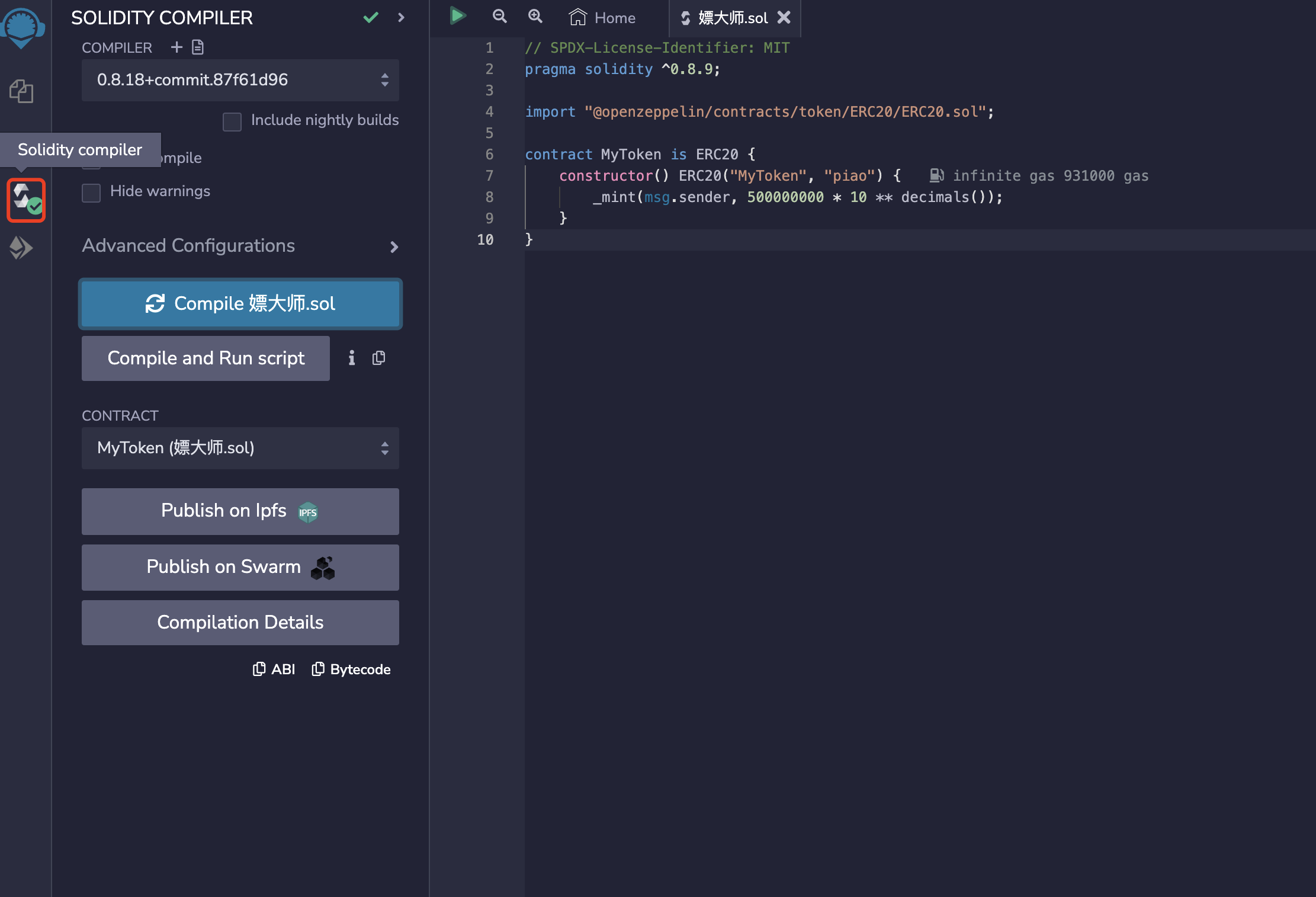Click the compiler license document icon
The height and width of the screenshot is (897, 1316).
click(x=198, y=47)
